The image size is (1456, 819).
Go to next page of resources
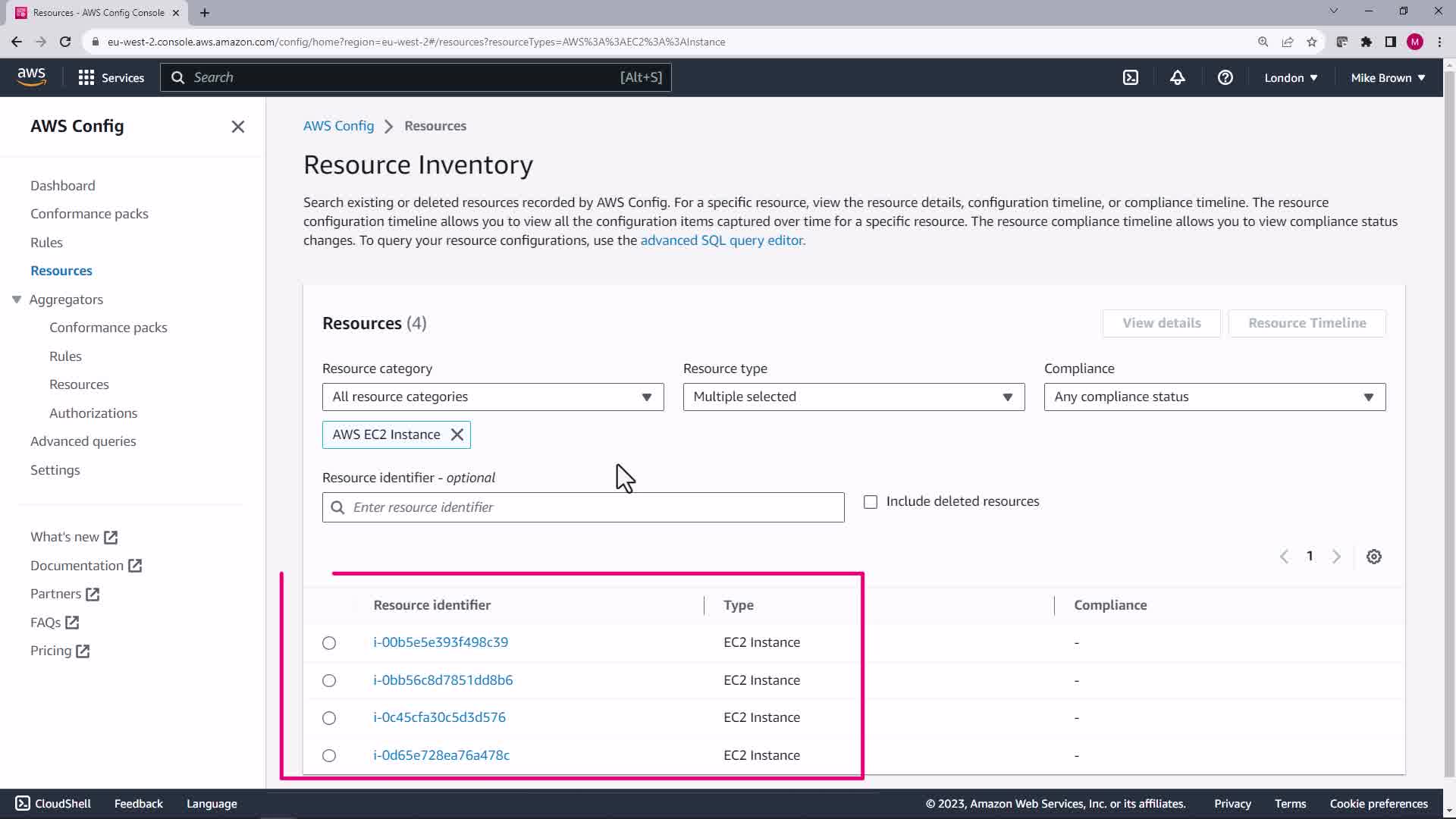coord(1336,557)
